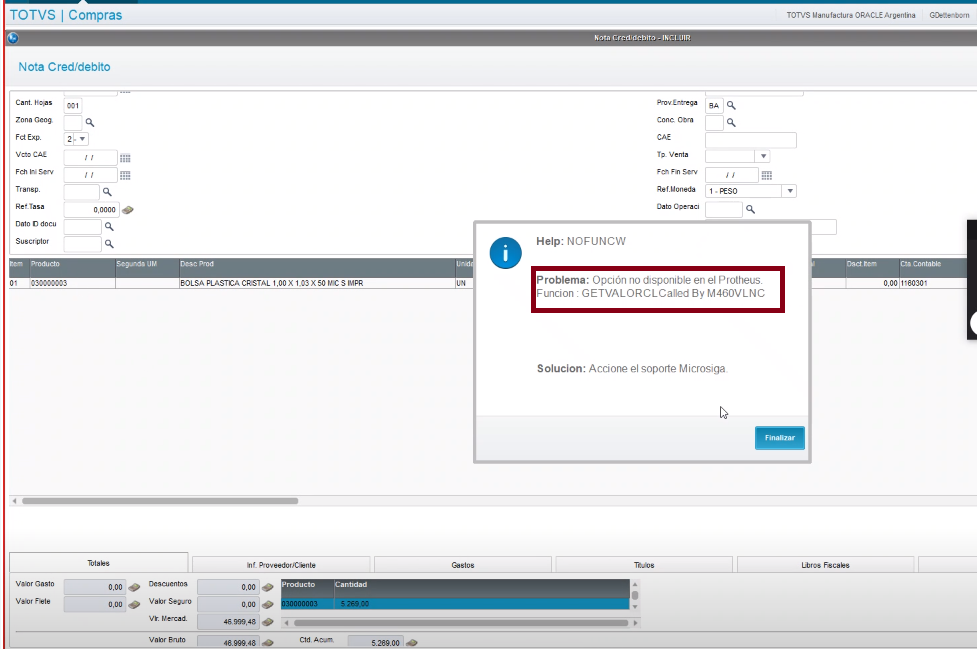Click the Cant. Hojas field with 001
This screenshot has height=649, width=977.
(x=73, y=105)
